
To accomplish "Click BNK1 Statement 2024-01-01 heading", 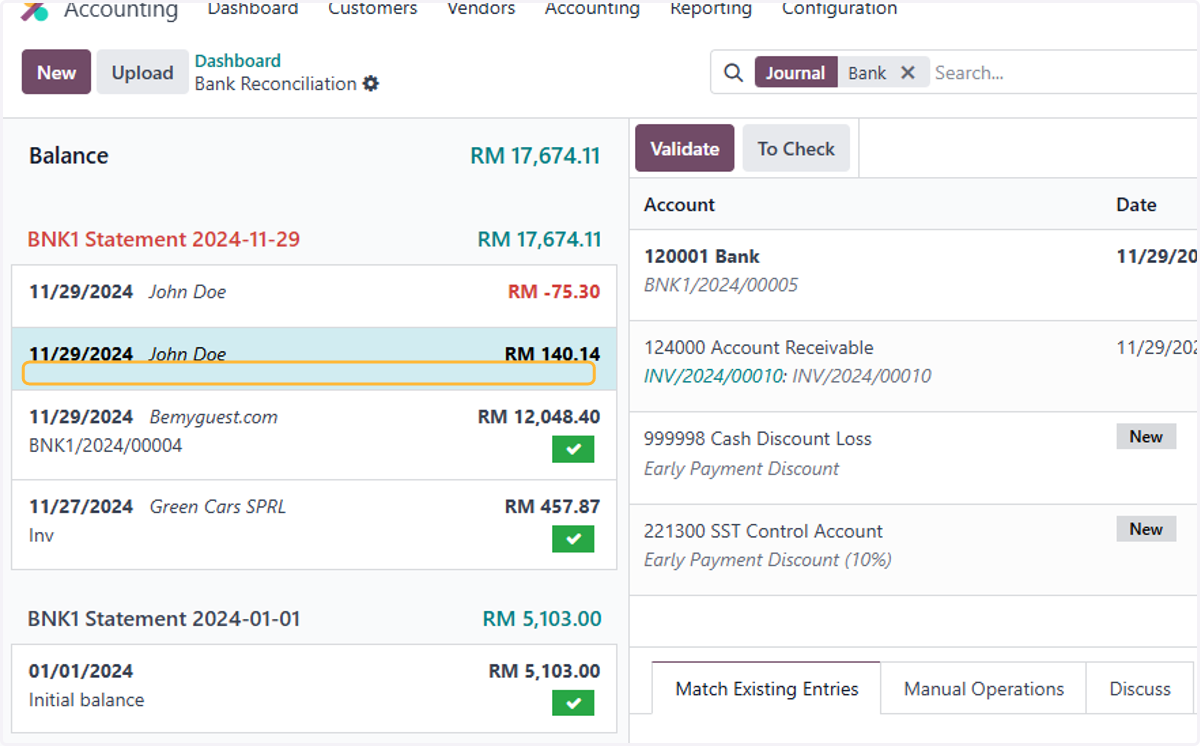I will click(164, 619).
